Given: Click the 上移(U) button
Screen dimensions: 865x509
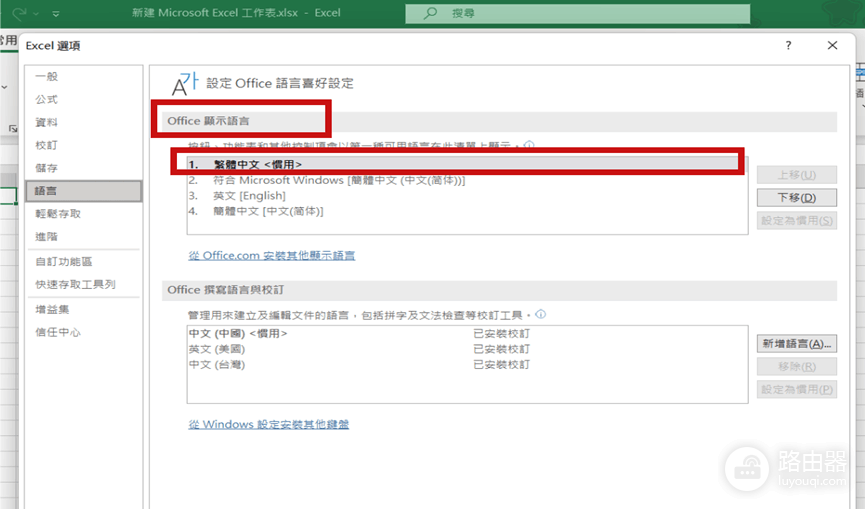Looking at the screenshot, I should 797,175.
